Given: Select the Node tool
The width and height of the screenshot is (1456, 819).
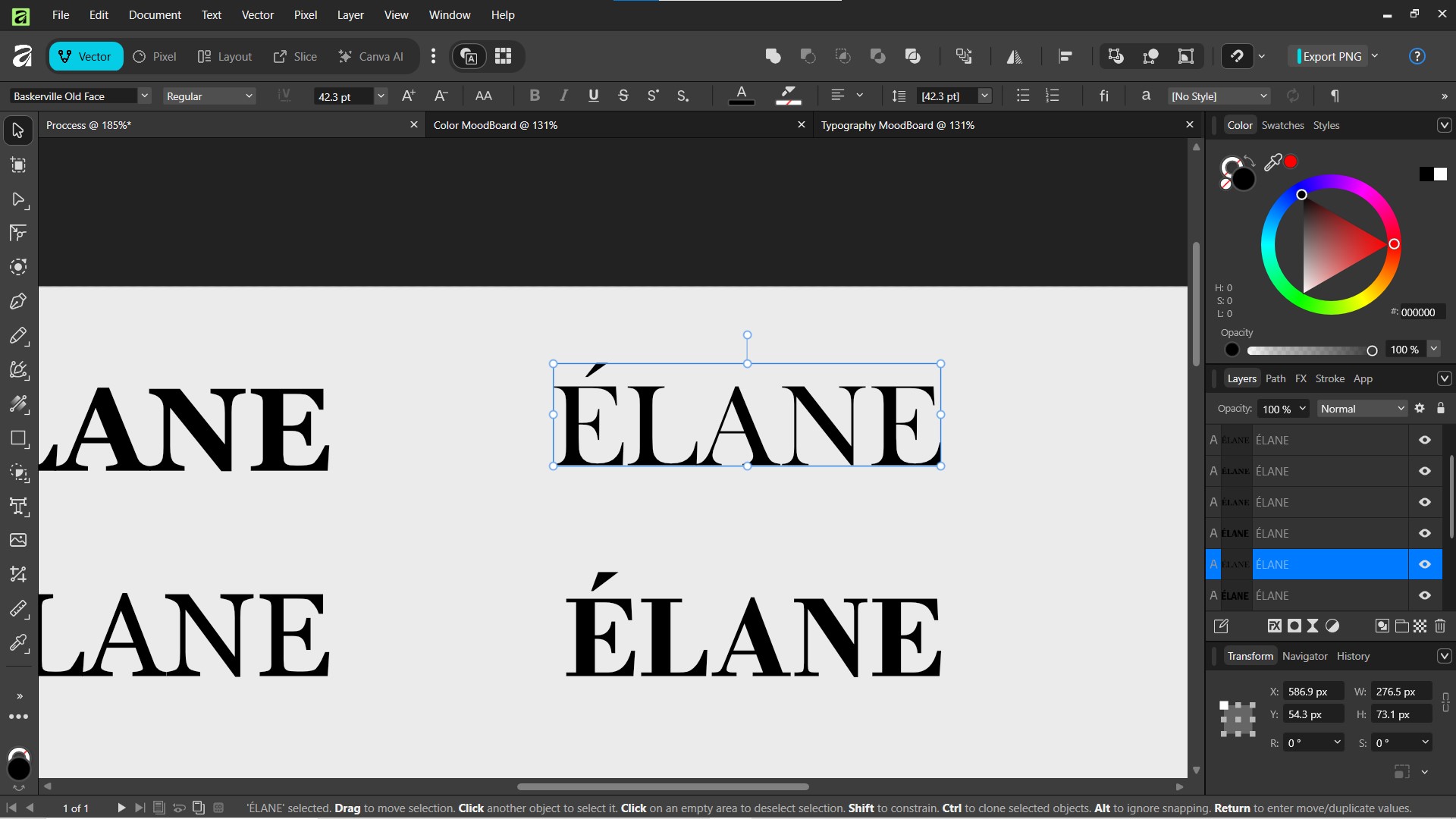Looking at the screenshot, I should coord(18,199).
